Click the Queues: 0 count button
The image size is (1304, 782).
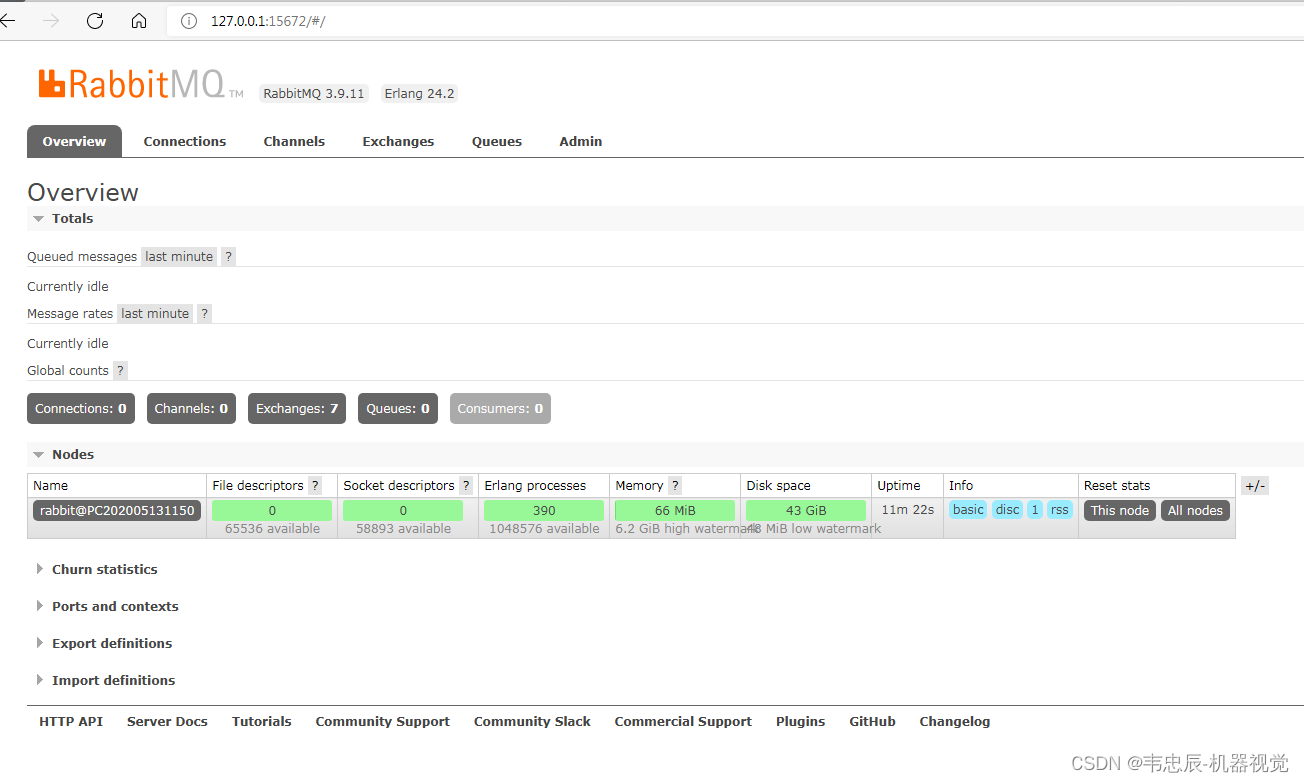[x=398, y=408]
